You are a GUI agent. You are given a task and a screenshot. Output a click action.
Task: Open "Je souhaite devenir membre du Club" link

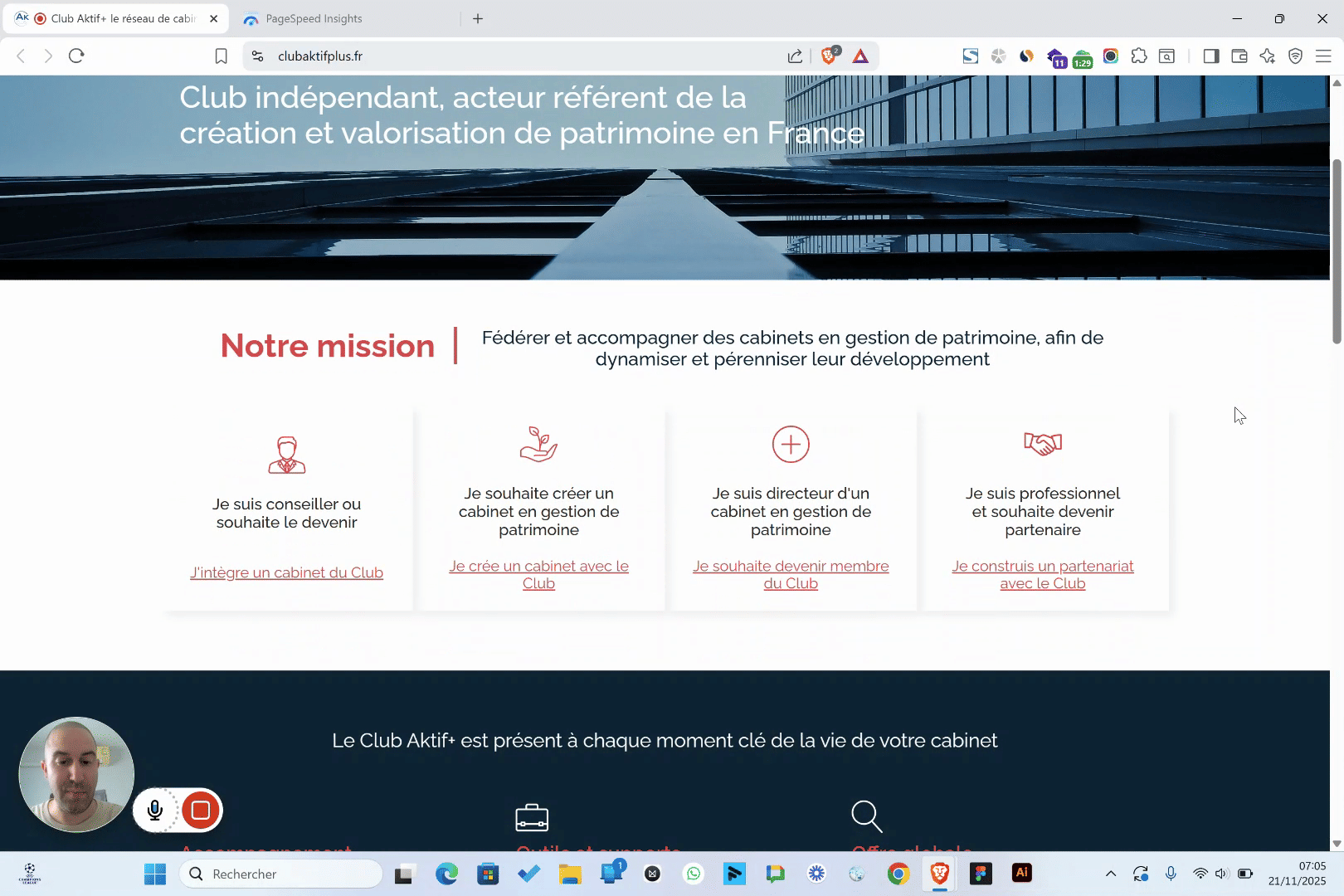click(791, 574)
